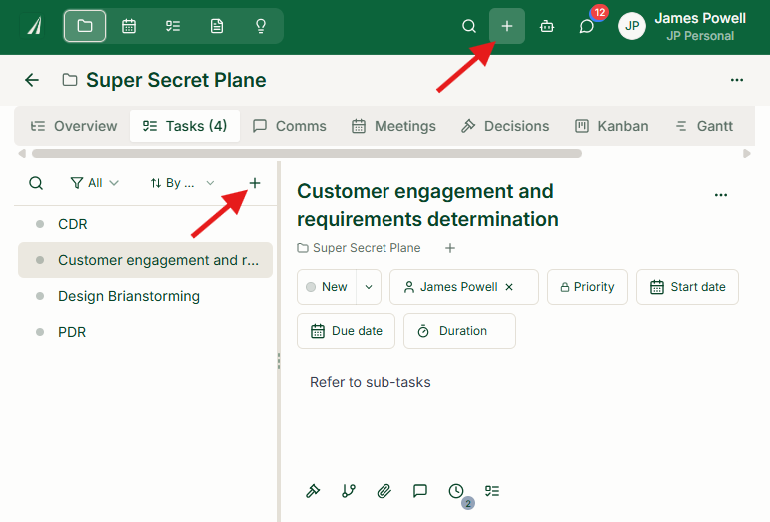Open chat notifications with 12 badge

click(x=587, y=26)
